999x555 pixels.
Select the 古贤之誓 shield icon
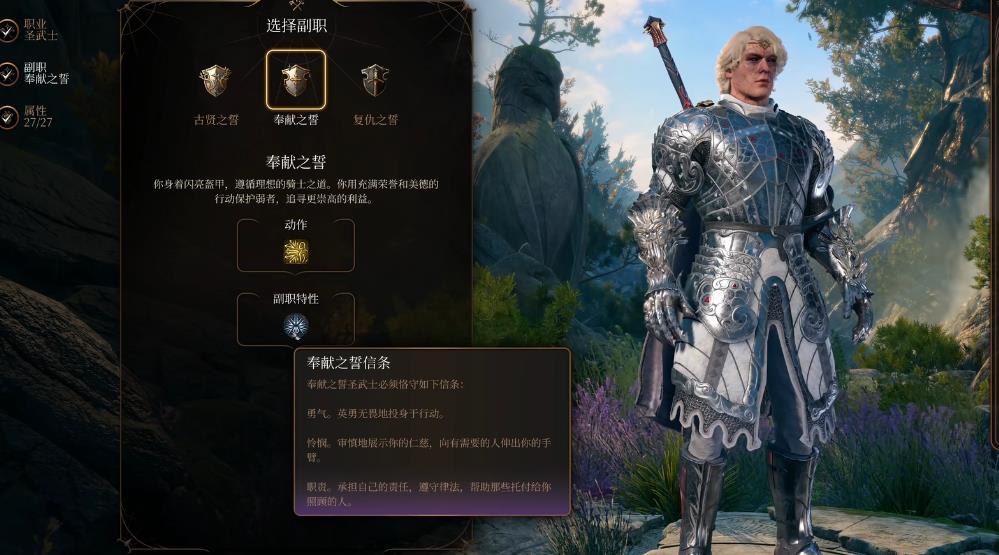coord(215,80)
